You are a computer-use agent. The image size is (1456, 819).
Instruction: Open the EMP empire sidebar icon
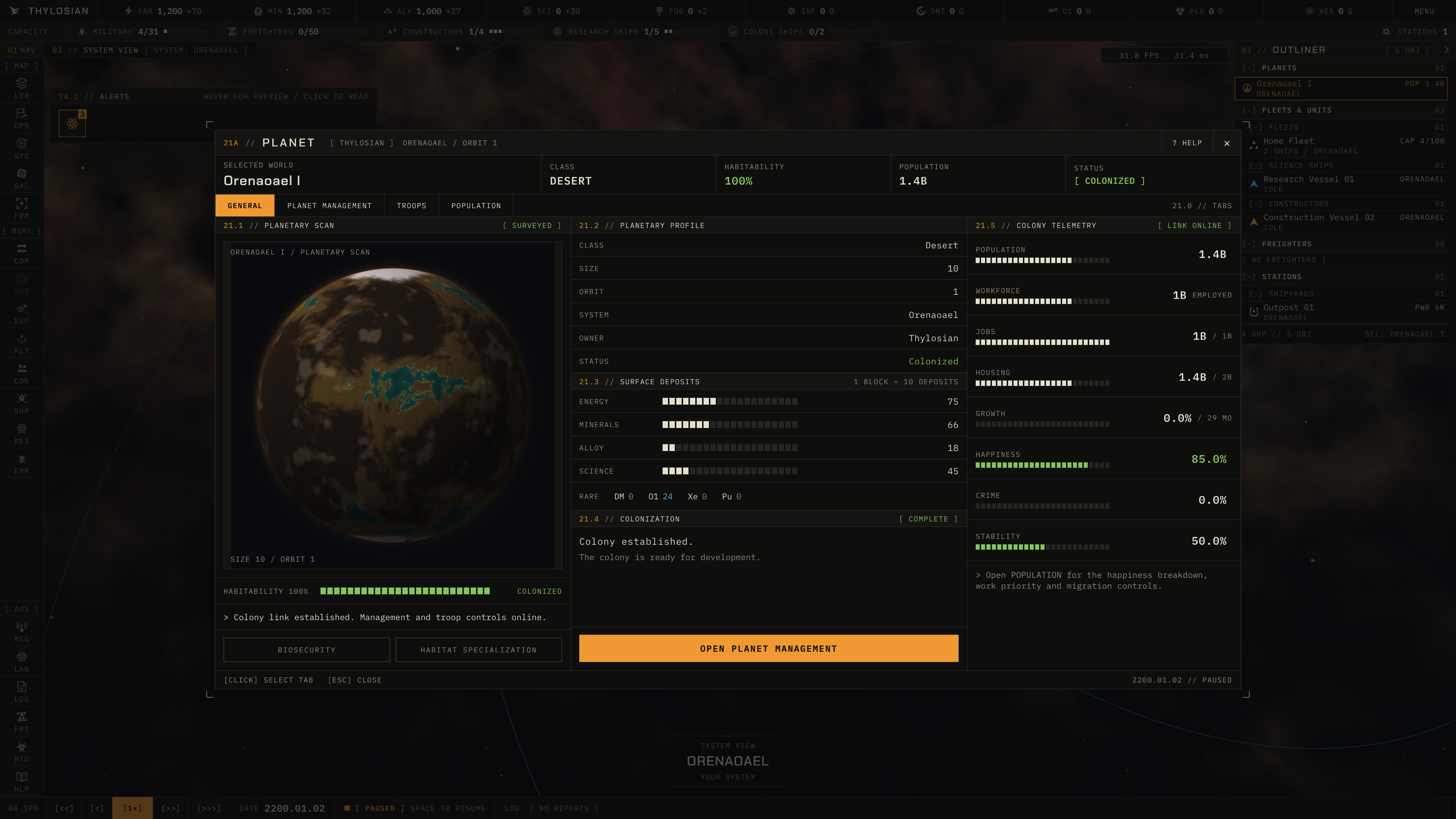pyautogui.click(x=22, y=463)
